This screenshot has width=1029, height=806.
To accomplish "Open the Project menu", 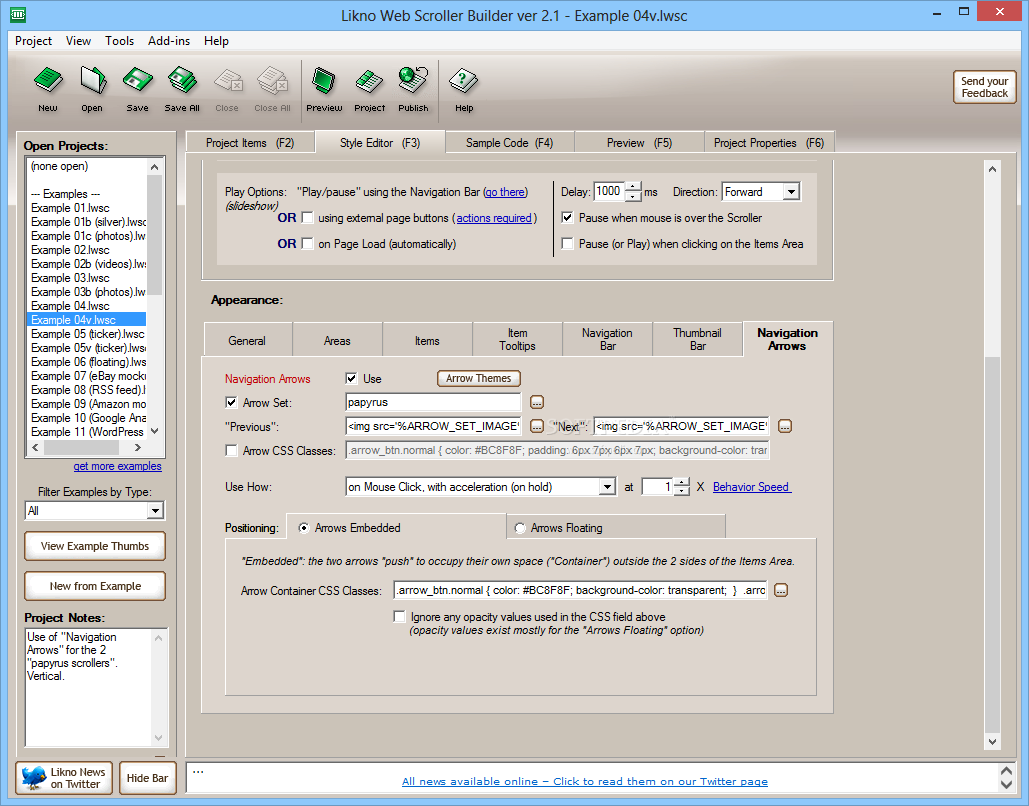I will click(33, 41).
